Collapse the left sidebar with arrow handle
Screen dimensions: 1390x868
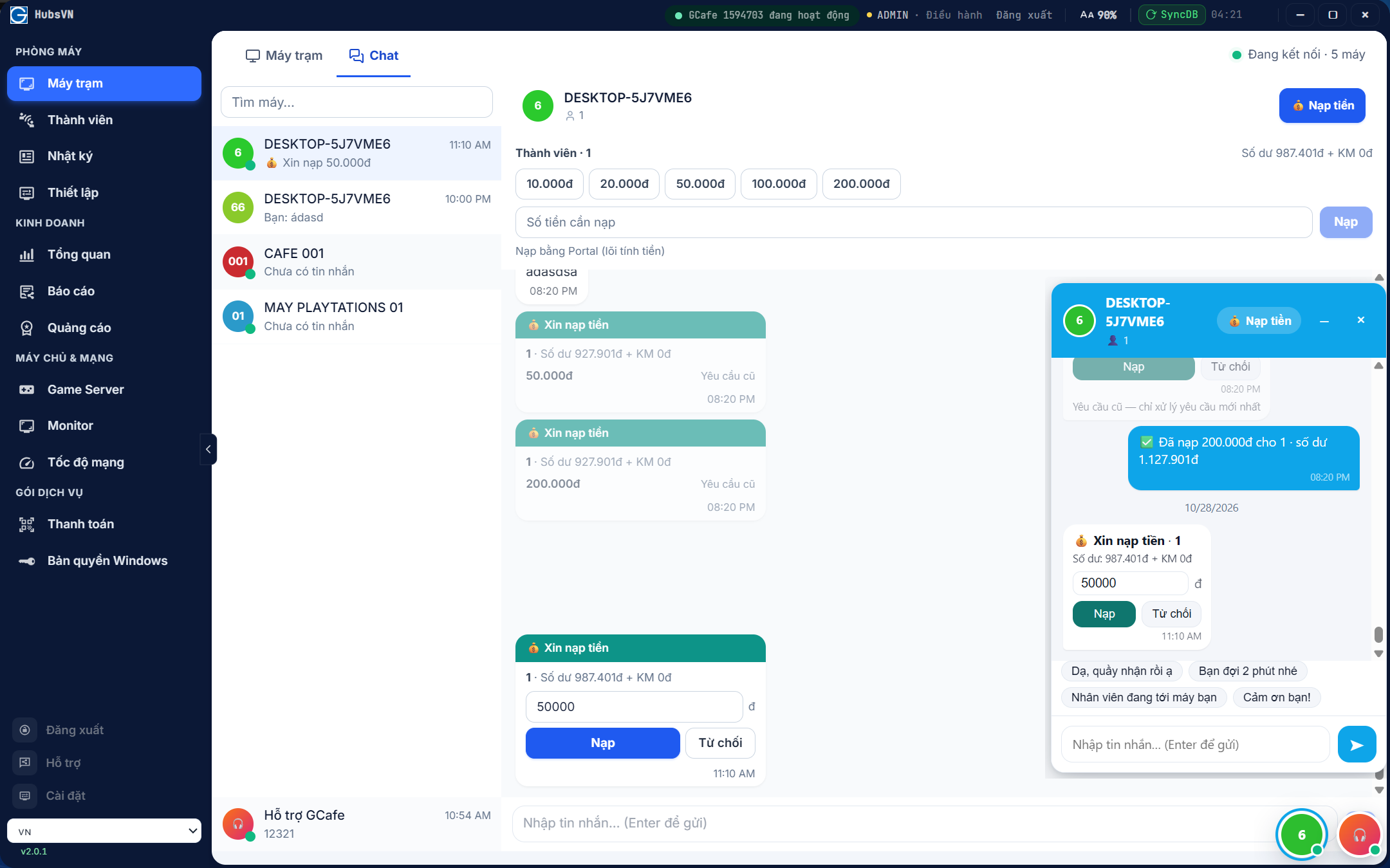(208, 449)
